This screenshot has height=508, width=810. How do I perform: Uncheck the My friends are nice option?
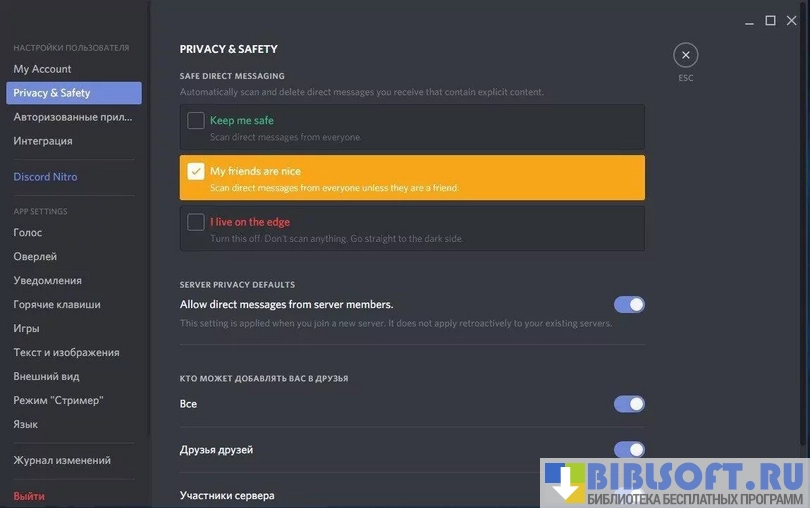click(196, 171)
